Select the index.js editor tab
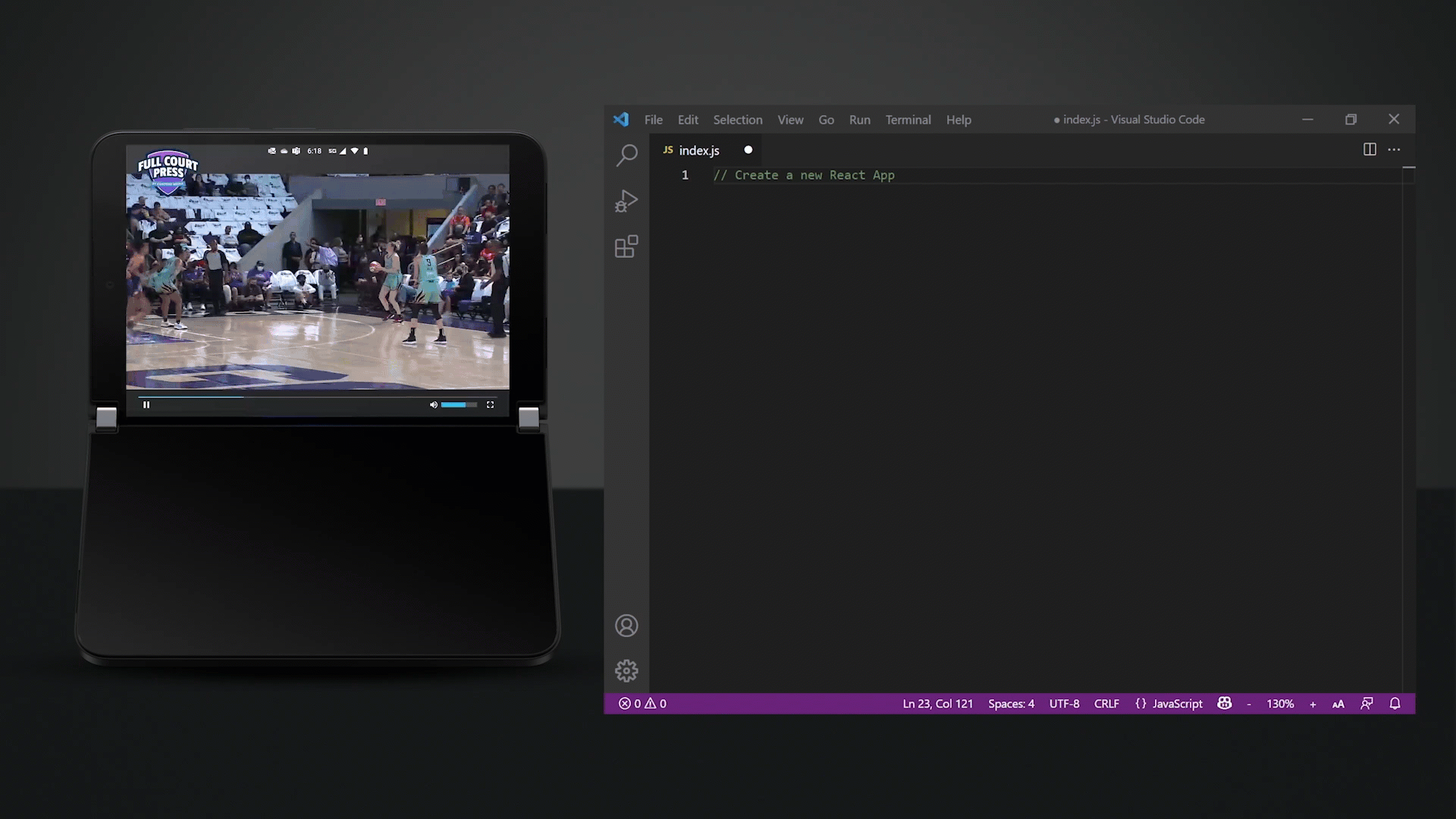Screen dimensions: 1456x819 [698, 150]
